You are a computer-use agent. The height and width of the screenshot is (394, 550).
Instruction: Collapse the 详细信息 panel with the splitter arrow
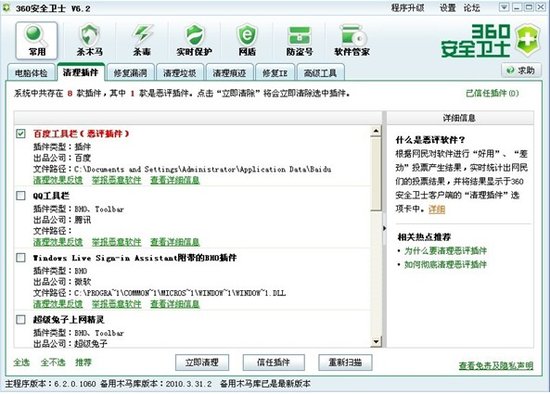click(x=384, y=228)
